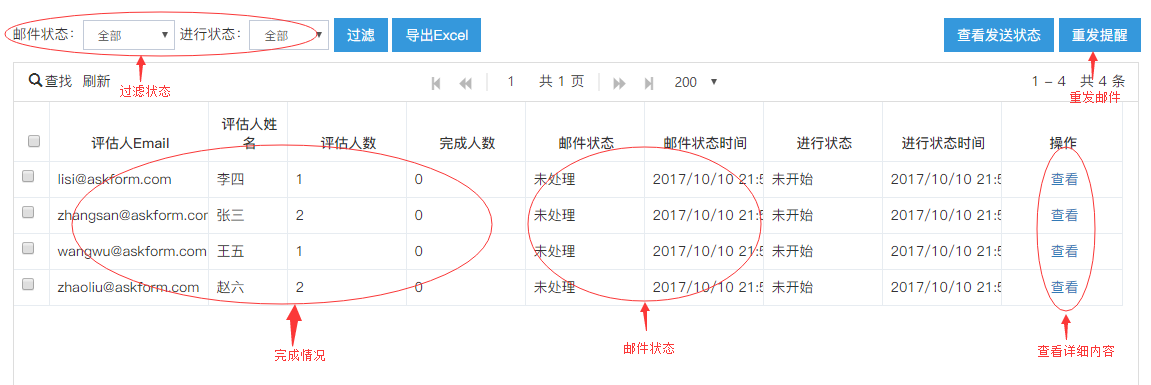Click 未处理 status in 李四 row

tap(554, 179)
